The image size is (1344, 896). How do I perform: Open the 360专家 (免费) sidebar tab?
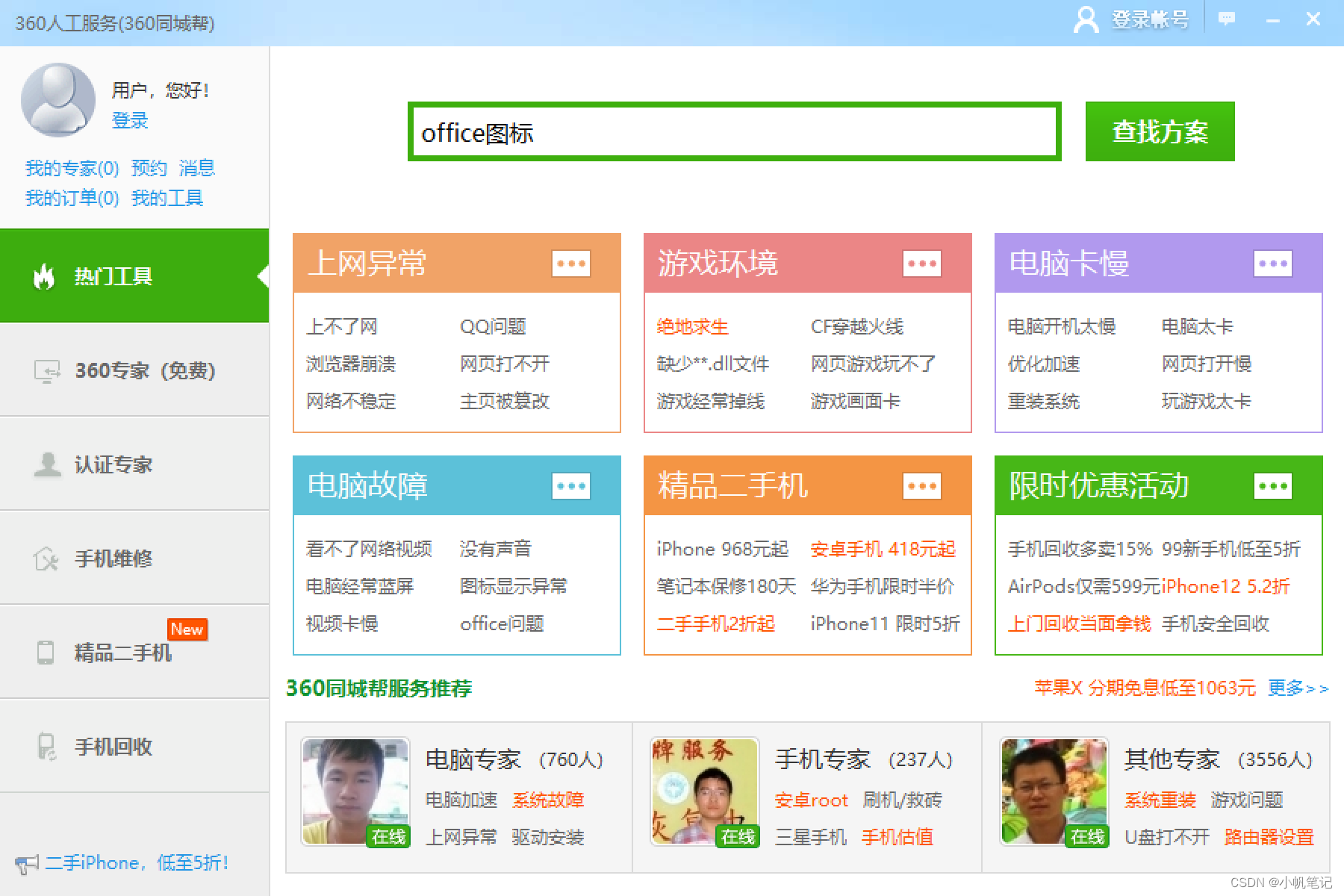click(x=134, y=370)
